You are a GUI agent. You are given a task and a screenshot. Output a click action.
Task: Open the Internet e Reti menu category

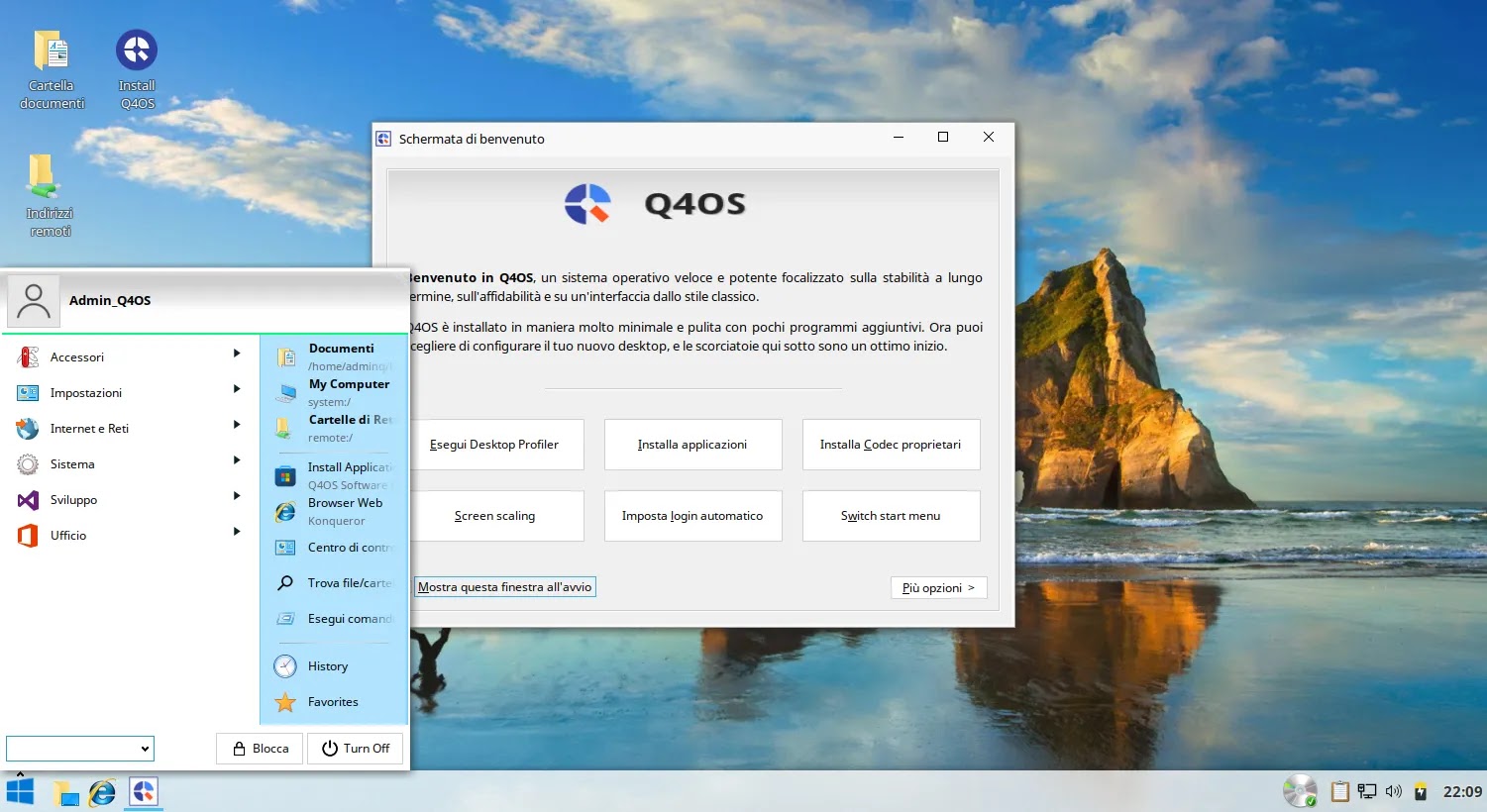point(130,429)
